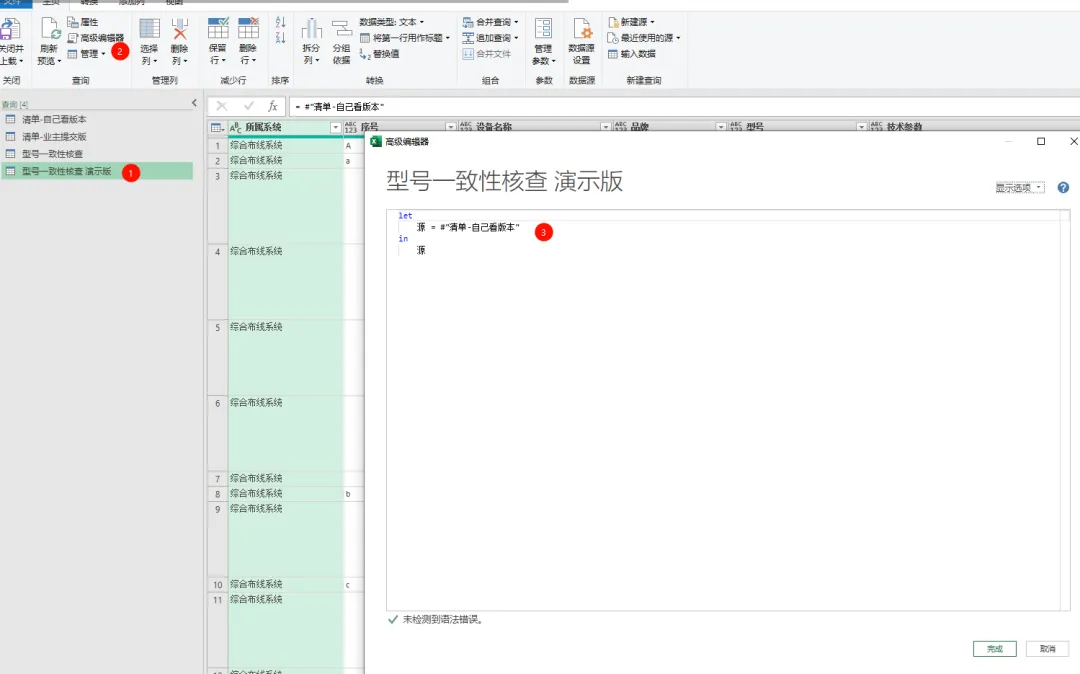Click row number 8 in the grid

click(218, 494)
